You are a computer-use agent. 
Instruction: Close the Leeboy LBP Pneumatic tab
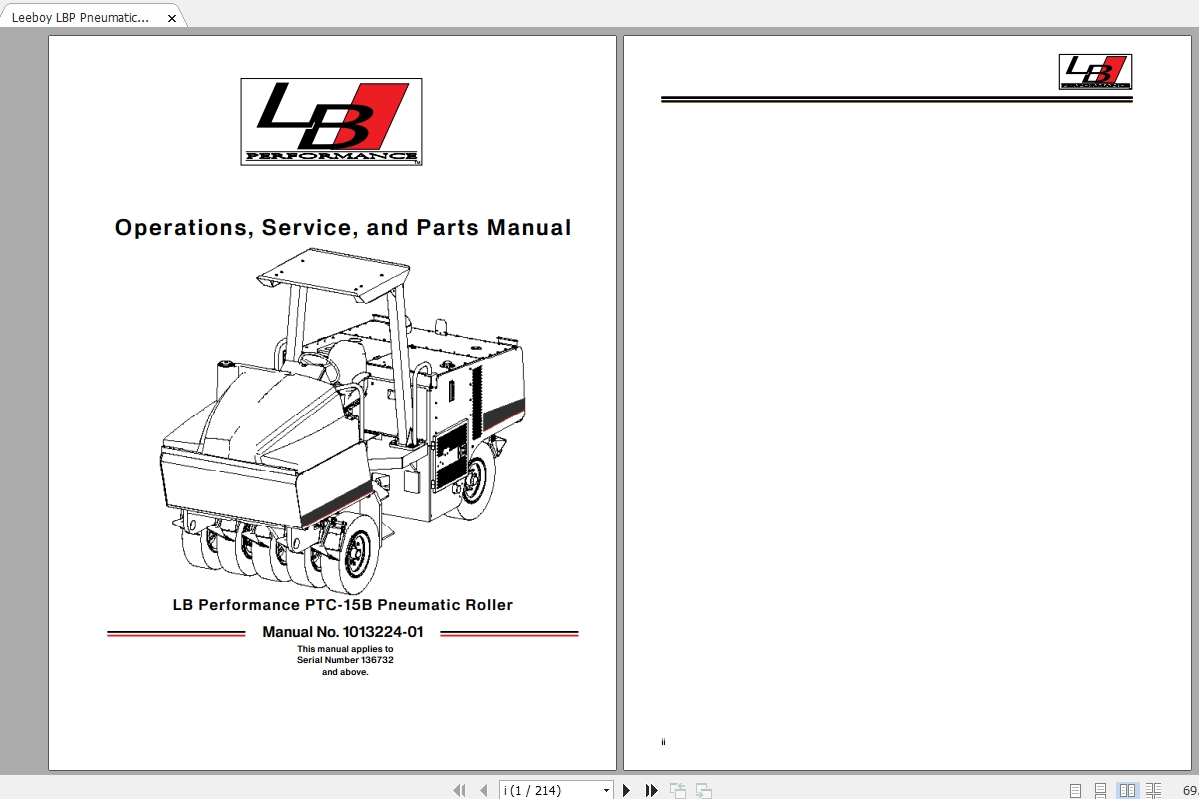[172, 18]
